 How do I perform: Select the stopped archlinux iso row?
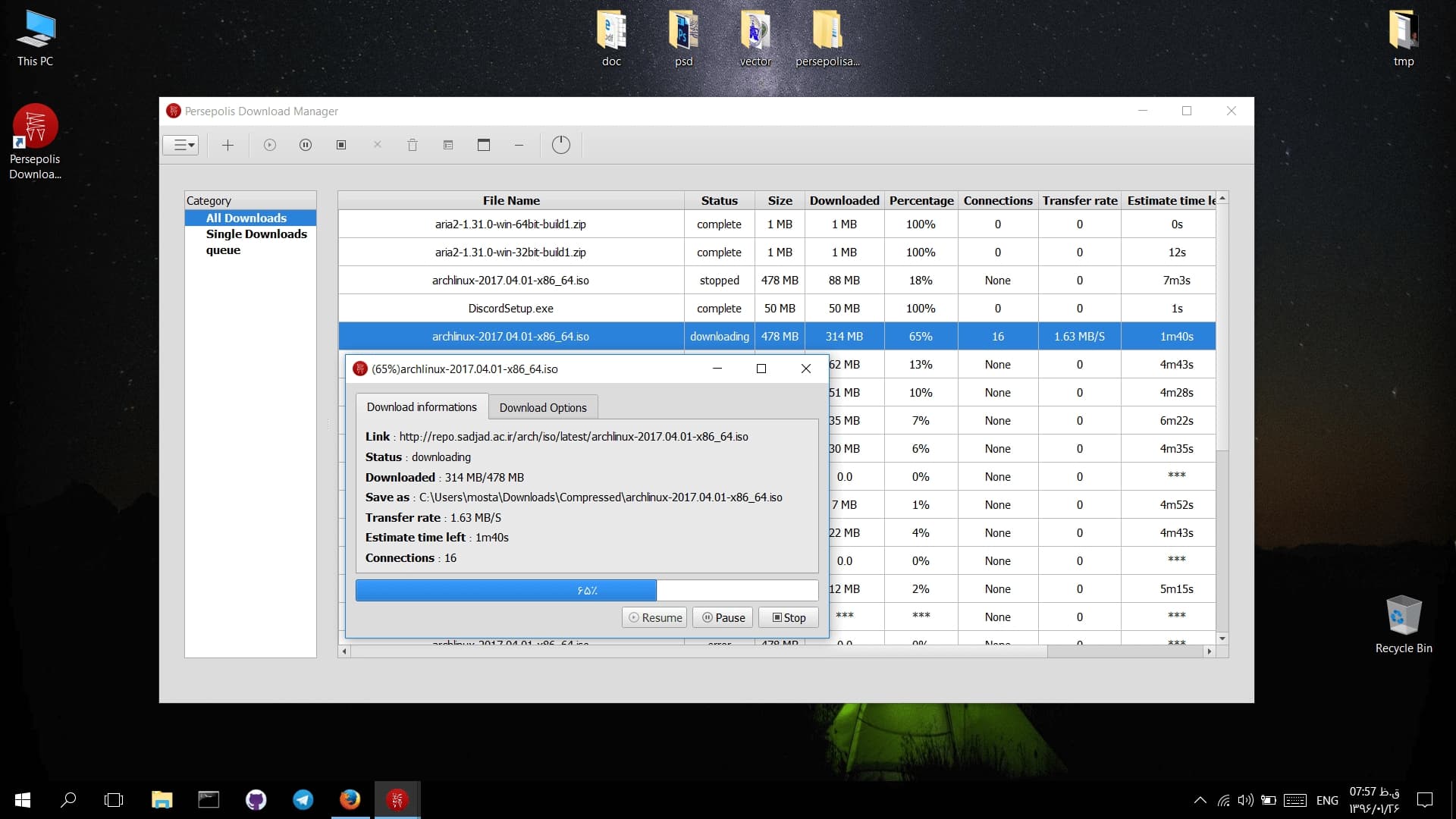pyautogui.click(x=777, y=280)
